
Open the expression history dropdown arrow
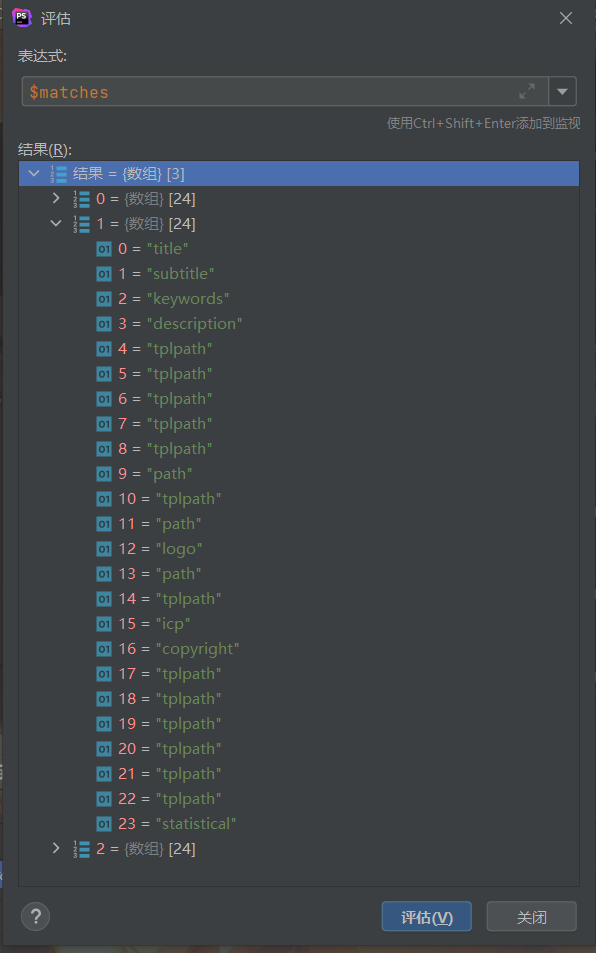(563, 92)
